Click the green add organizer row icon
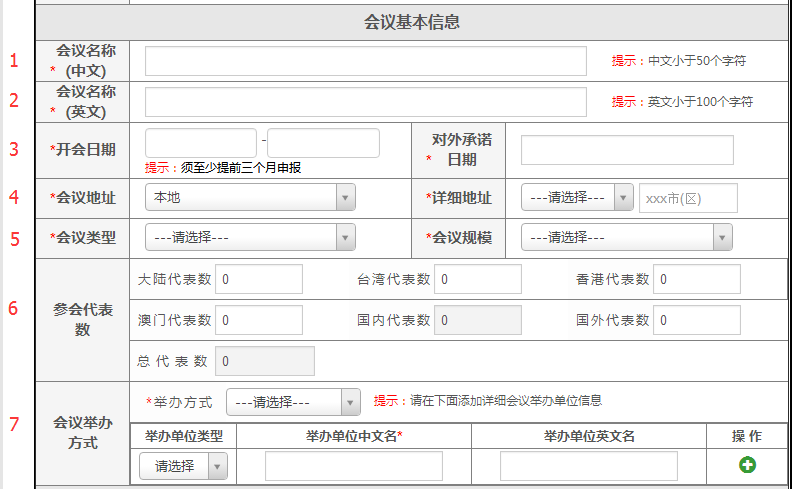 (x=747, y=465)
